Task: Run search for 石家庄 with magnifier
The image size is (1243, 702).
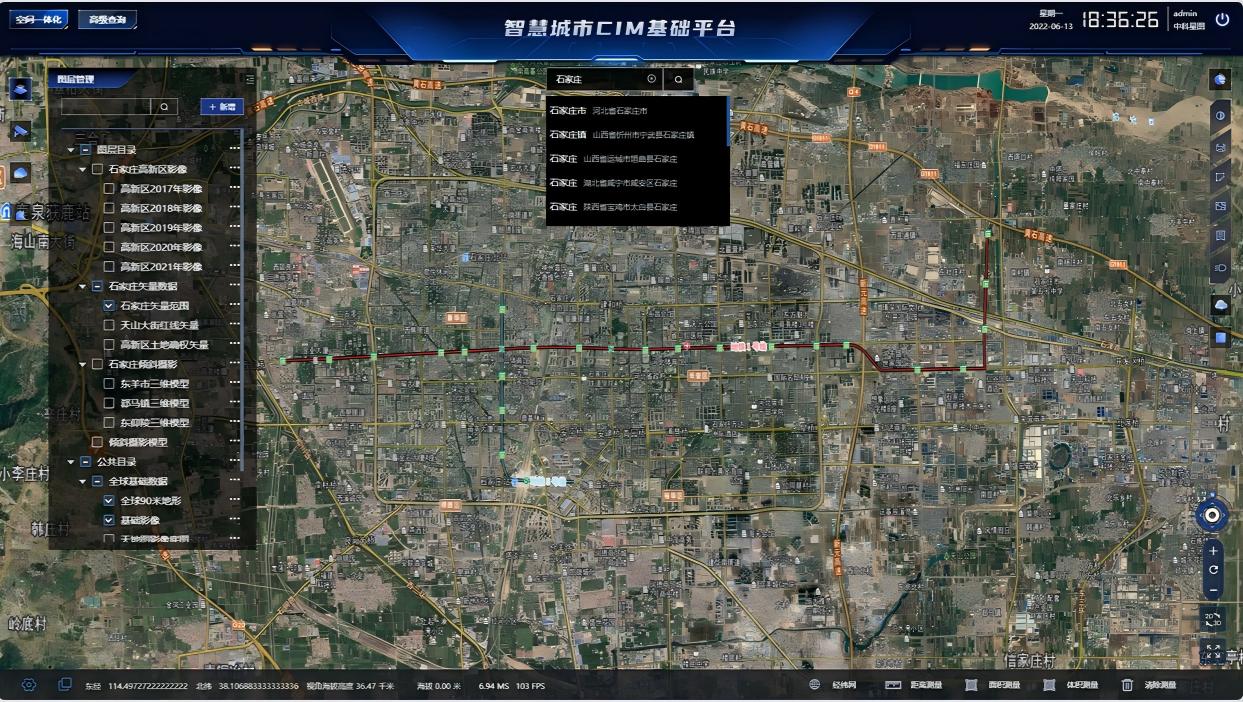Action: click(678, 78)
